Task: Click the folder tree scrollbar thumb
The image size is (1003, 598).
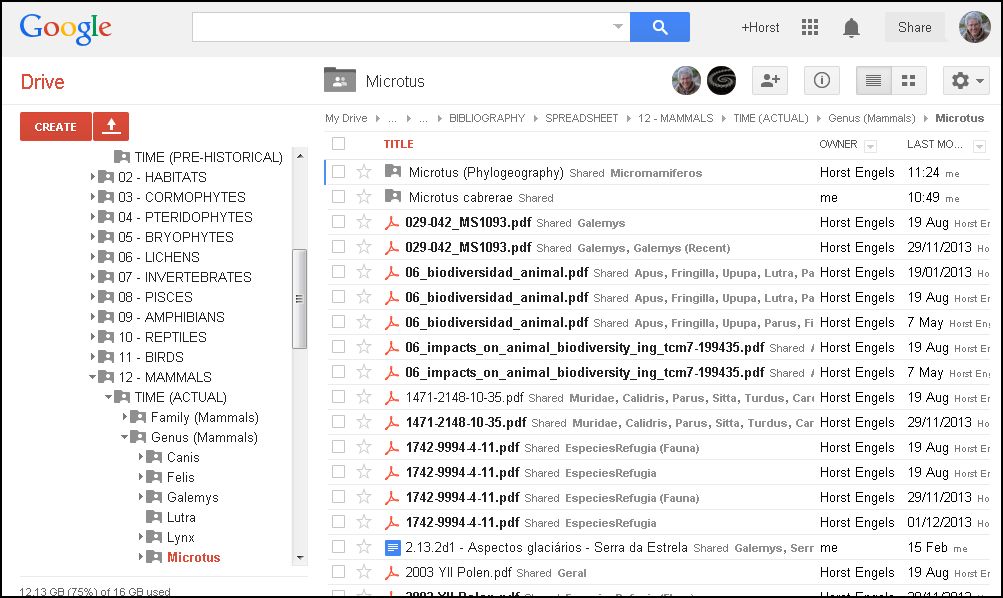Action: (299, 299)
